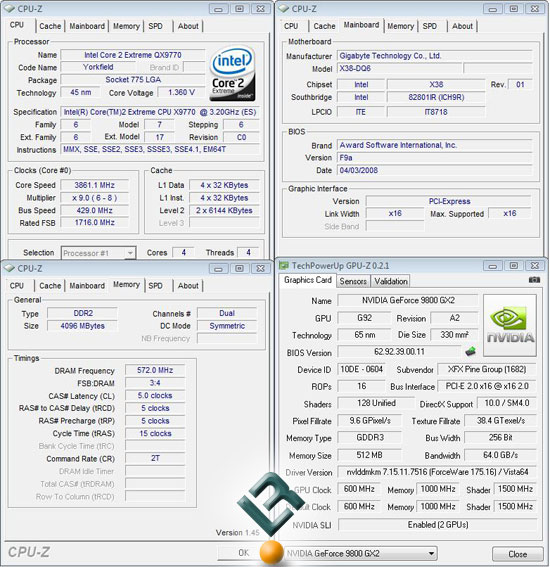The width and height of the screenshot is (550, 567).
Task: Click the BIOS Version field F9a
Action: (x=434, y=158)
